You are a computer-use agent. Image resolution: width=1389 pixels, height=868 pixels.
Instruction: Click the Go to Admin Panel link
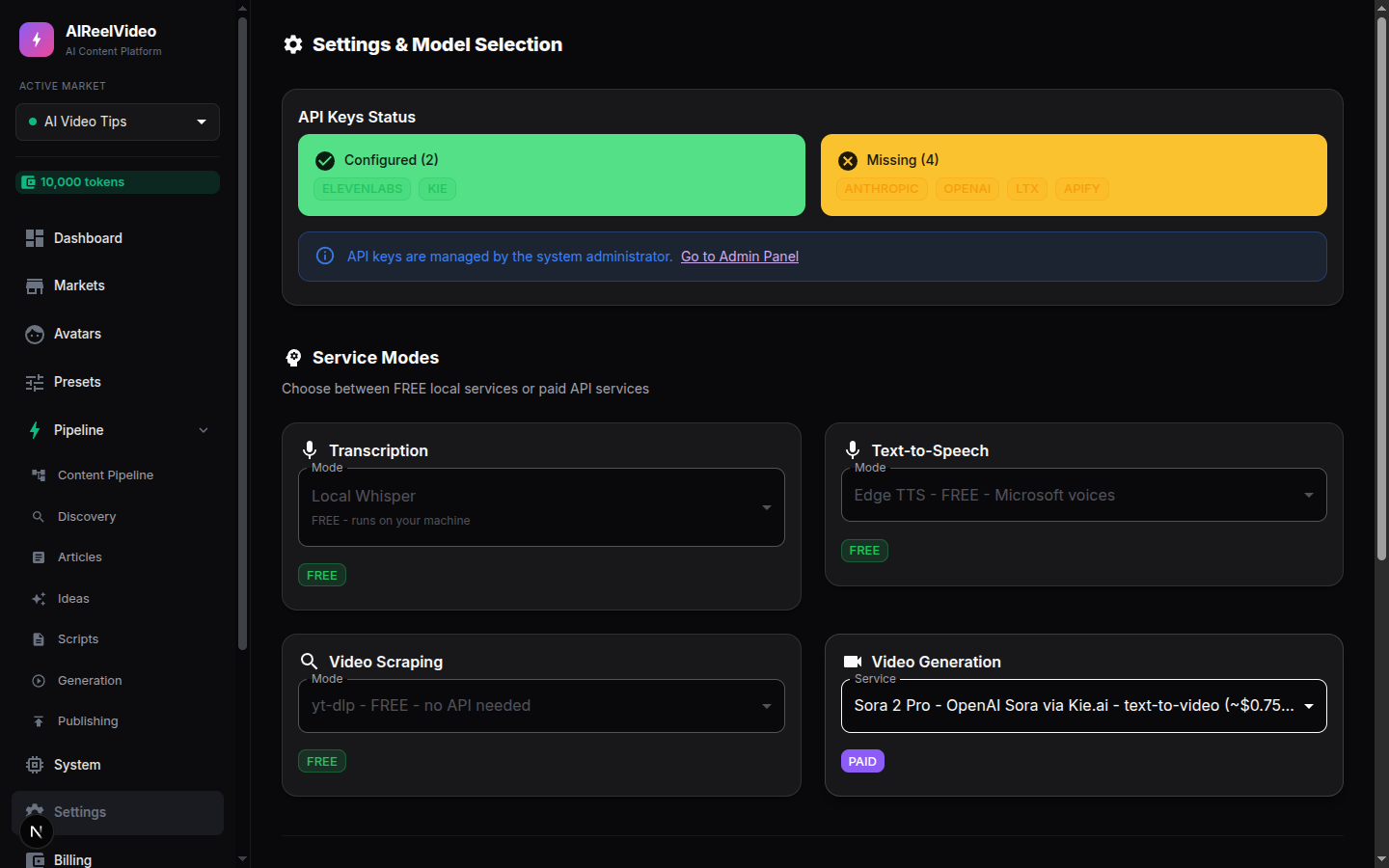[x=739, y=256]
